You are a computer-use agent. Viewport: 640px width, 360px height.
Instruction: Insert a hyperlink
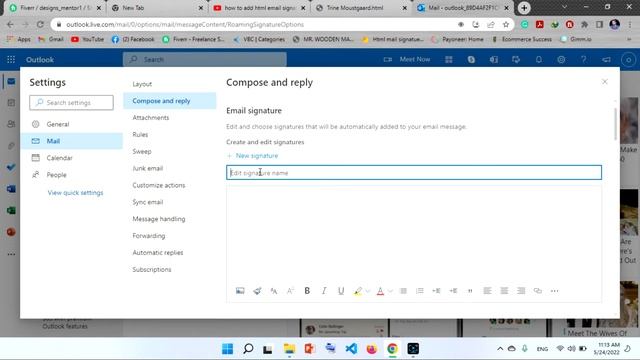pos(538,291)
